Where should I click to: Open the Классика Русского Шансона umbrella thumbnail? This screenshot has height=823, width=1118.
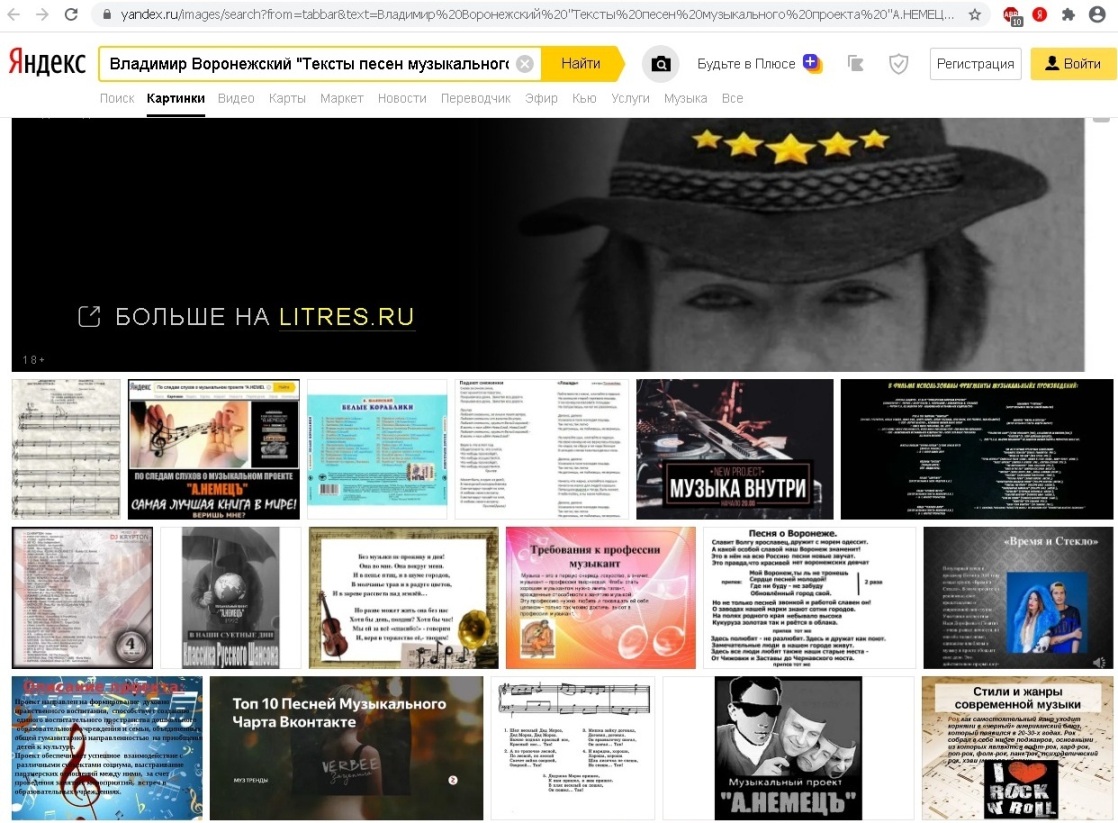230,598
